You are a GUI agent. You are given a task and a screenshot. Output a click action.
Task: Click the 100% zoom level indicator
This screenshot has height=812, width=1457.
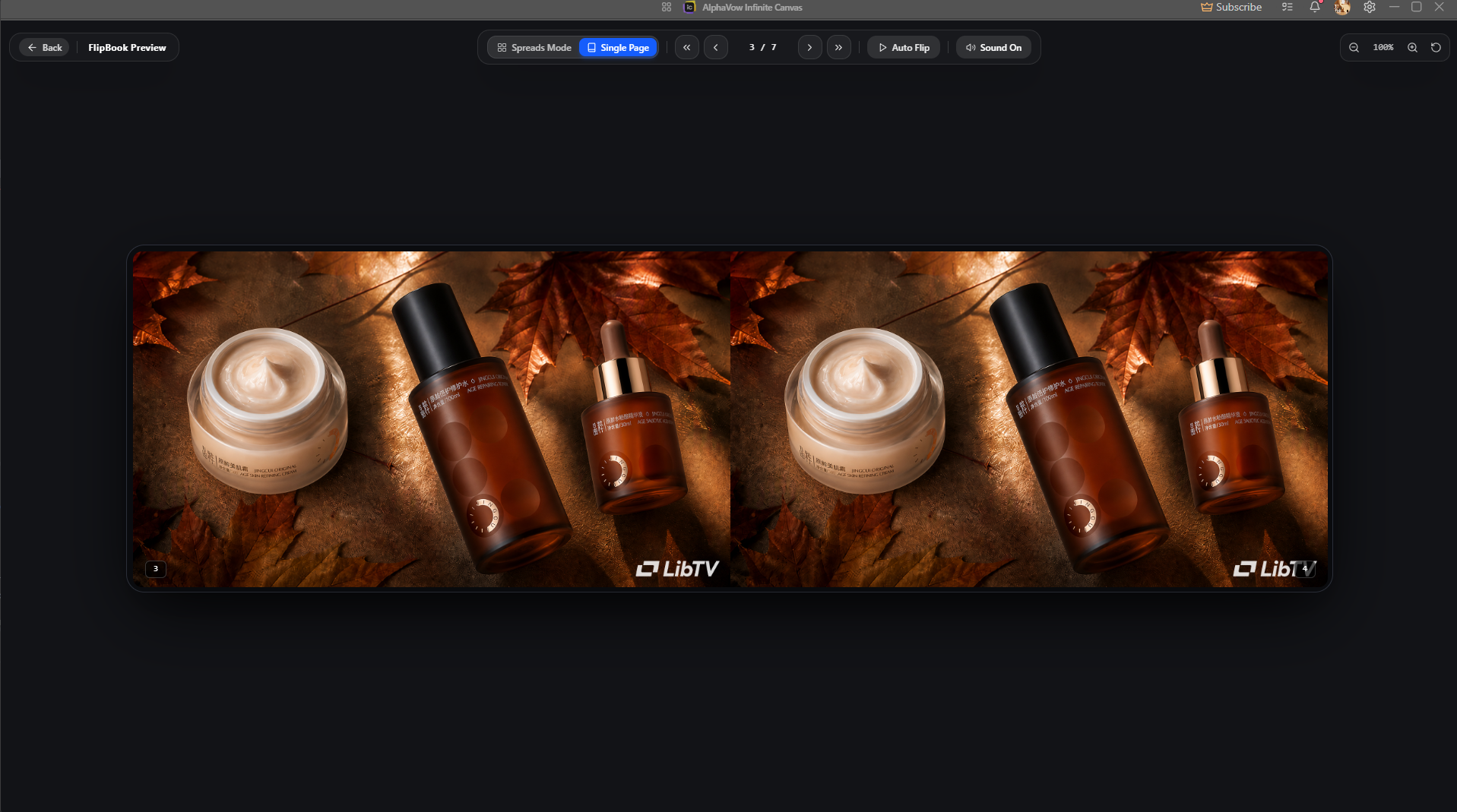1383,47
